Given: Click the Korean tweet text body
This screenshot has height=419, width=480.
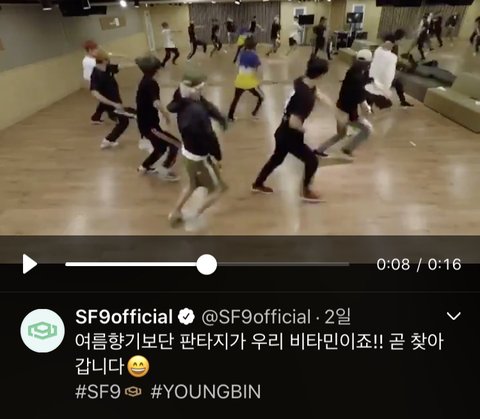Looking at the screenshot, I should [259, 354].
